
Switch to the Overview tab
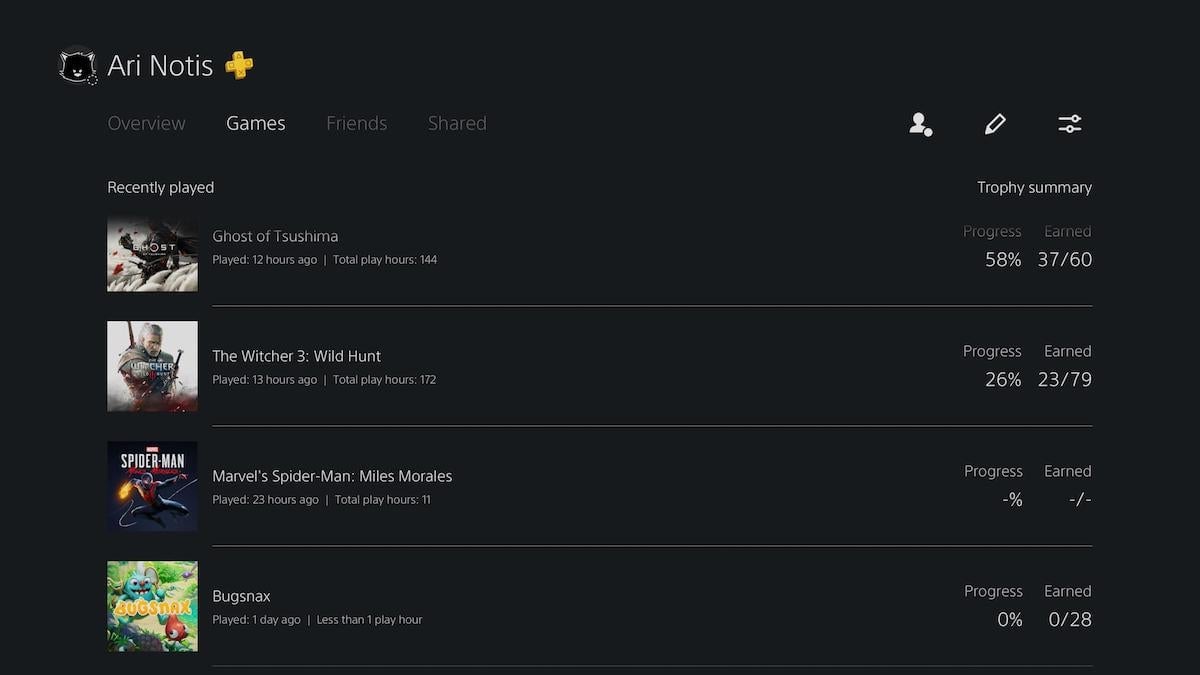coord(146,122)
